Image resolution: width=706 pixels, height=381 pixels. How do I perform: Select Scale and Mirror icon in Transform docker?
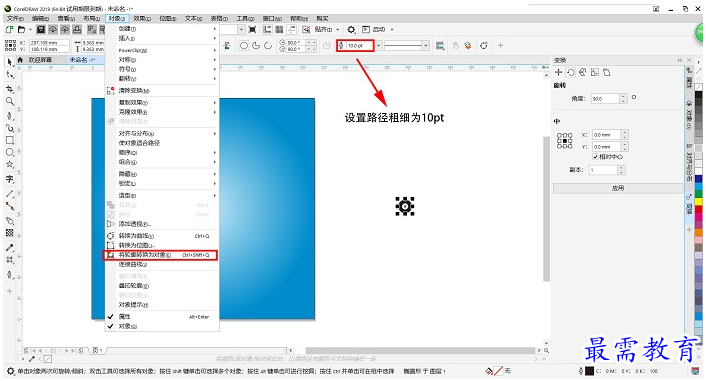[x=583, y=73]
